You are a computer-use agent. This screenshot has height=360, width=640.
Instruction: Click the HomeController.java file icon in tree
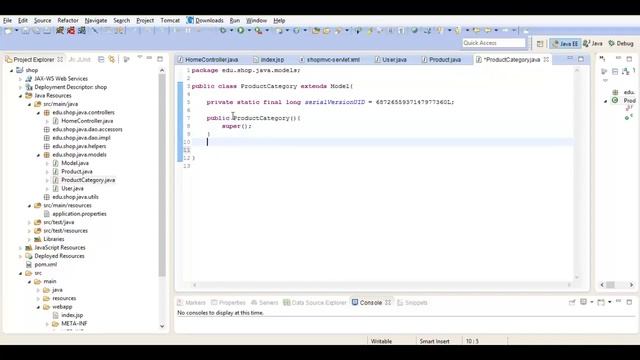tap(56, 121)
